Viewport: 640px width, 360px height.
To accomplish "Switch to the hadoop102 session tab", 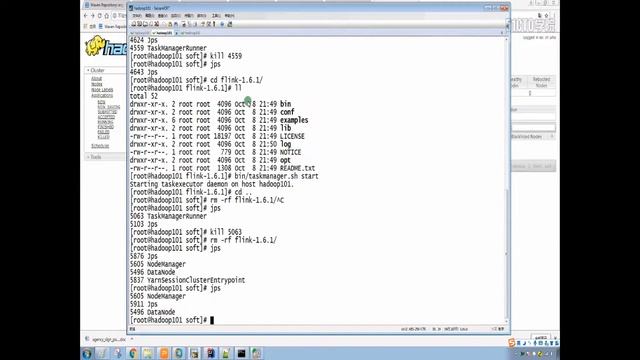I will coord(190,33).
